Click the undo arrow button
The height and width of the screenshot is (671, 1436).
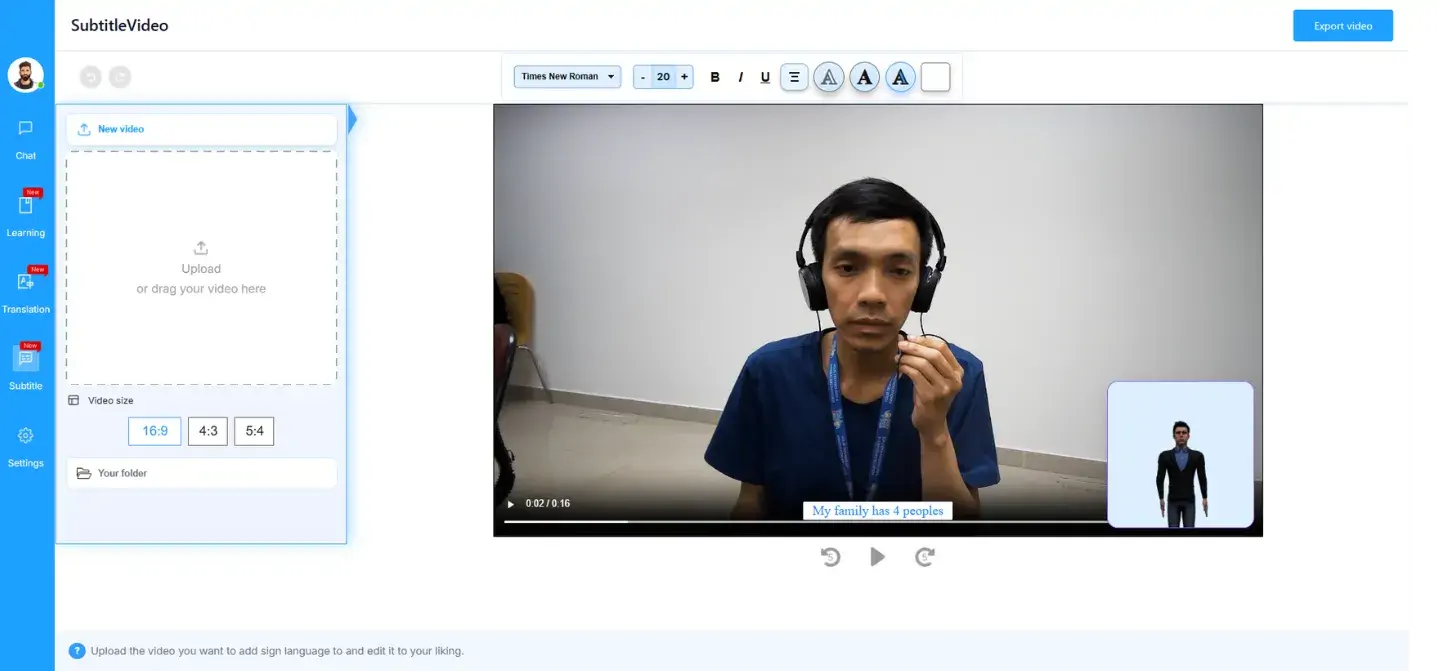tap(91, 76)
